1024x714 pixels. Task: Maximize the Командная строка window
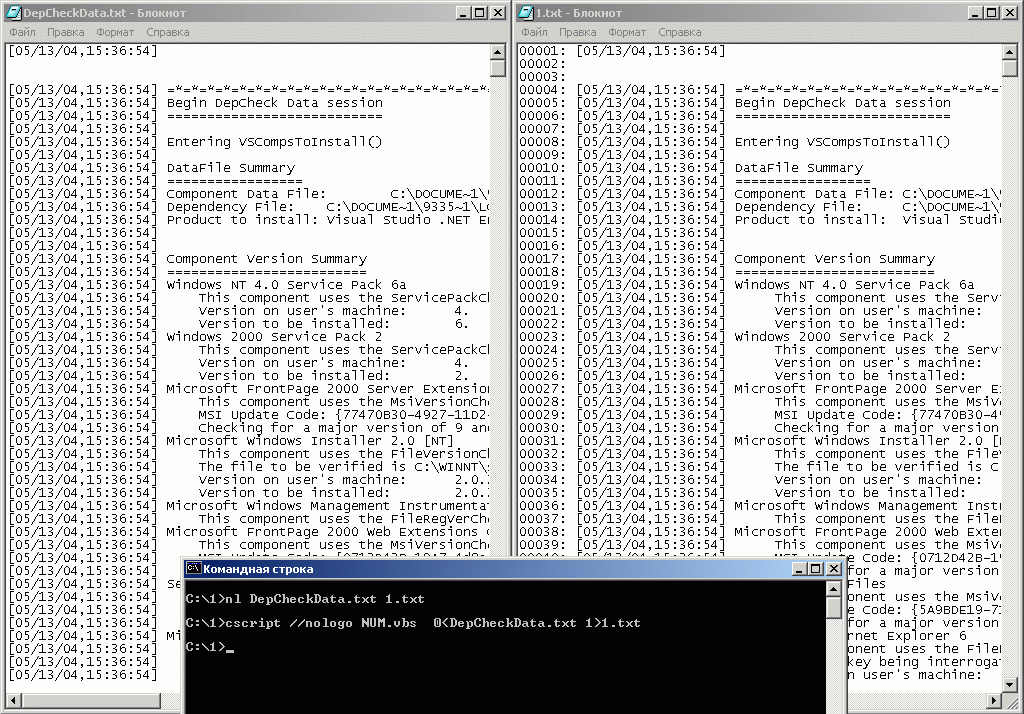coord(816,569)
